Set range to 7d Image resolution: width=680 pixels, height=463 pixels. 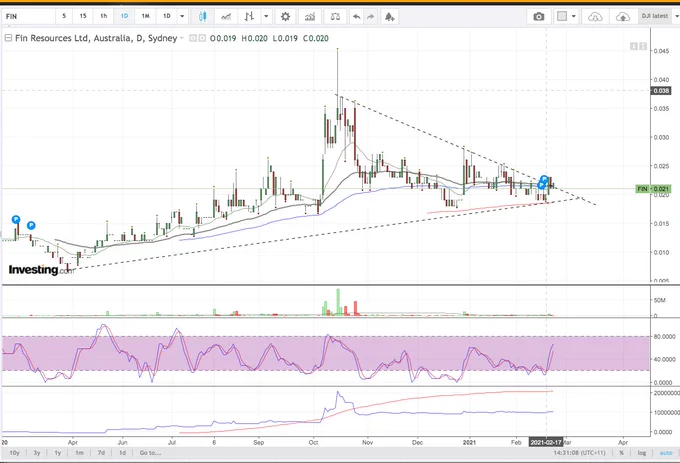click(101, 453)
